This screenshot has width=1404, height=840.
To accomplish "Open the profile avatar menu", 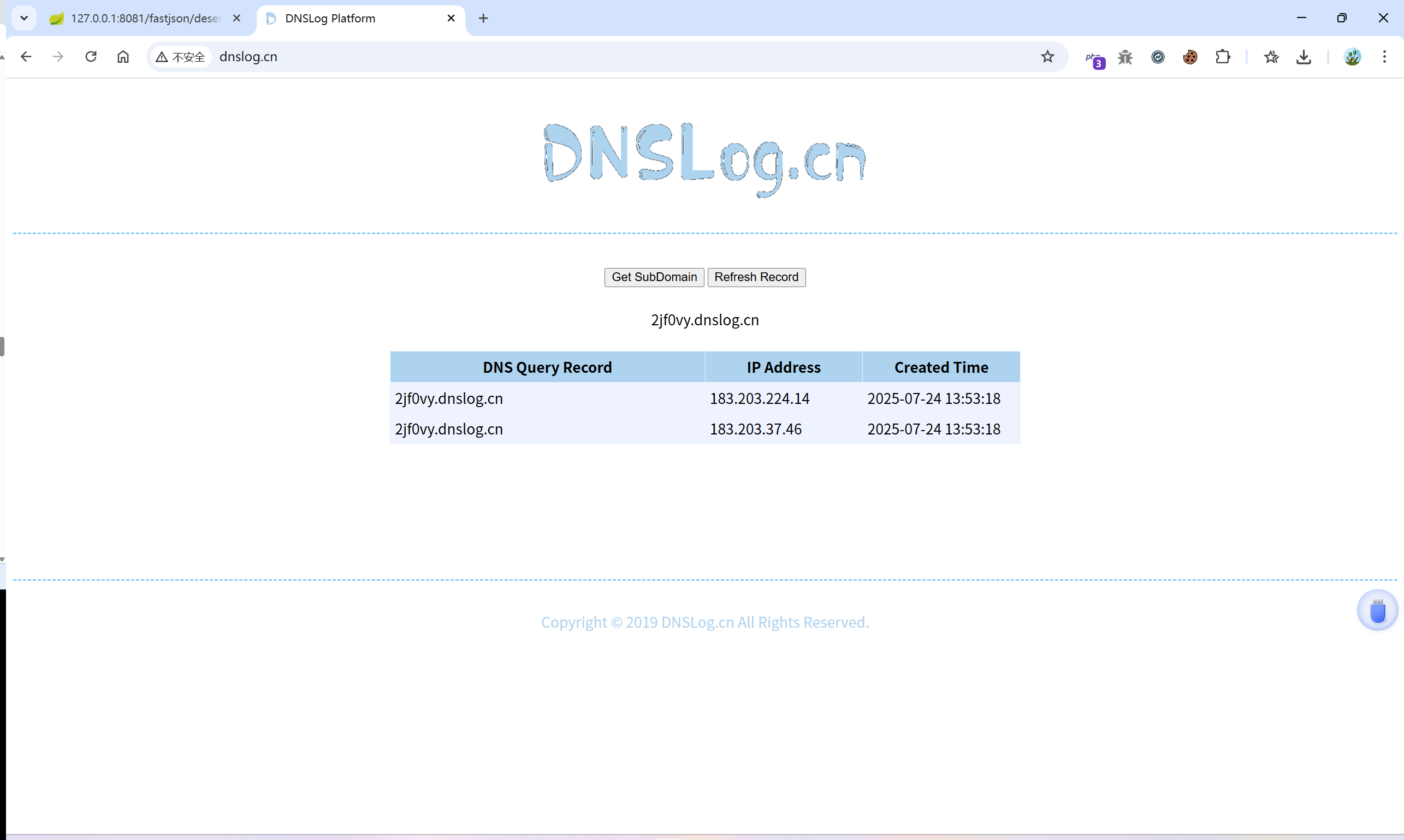I will point(1353,57).
